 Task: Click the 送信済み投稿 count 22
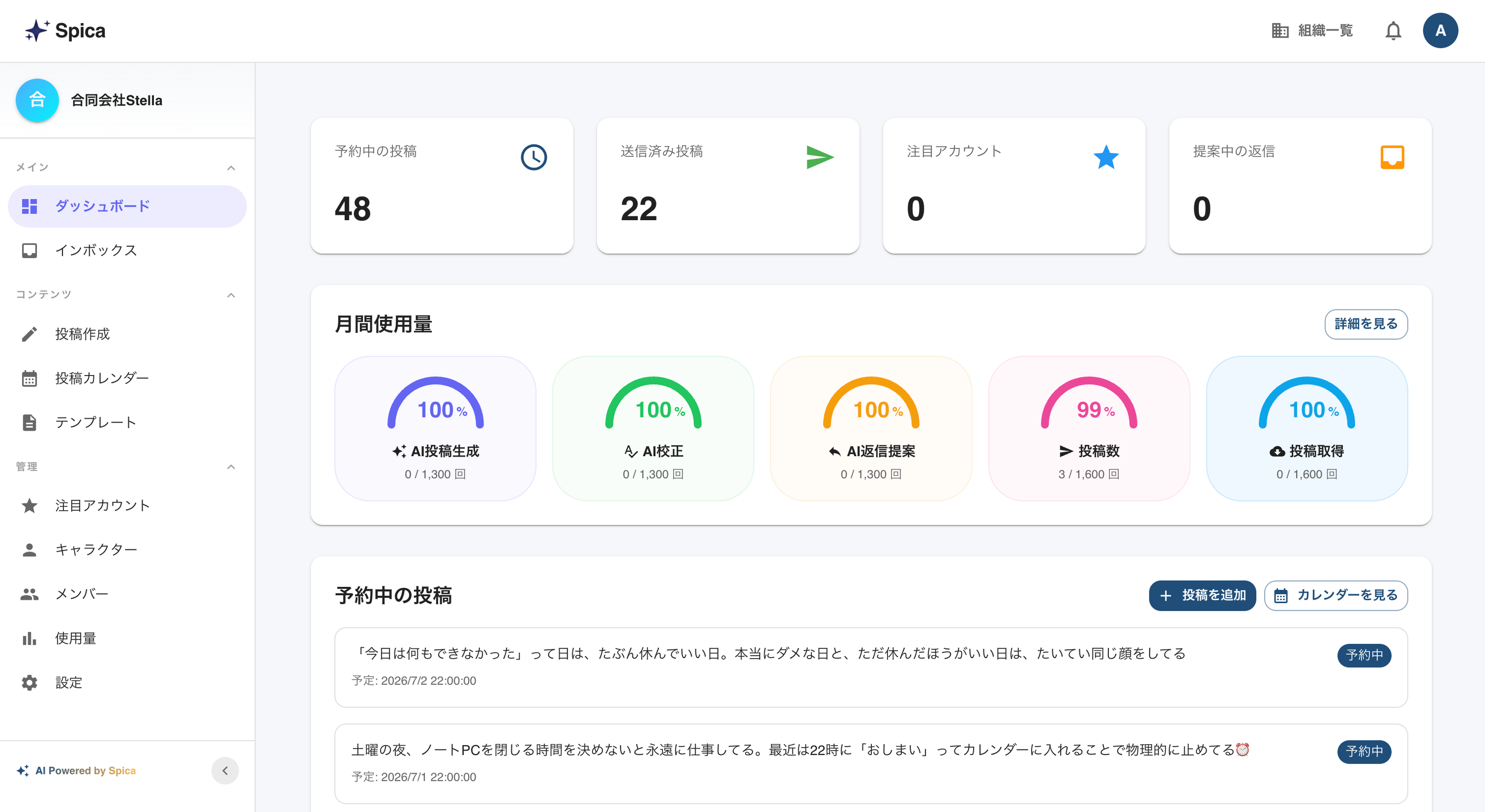639,209
